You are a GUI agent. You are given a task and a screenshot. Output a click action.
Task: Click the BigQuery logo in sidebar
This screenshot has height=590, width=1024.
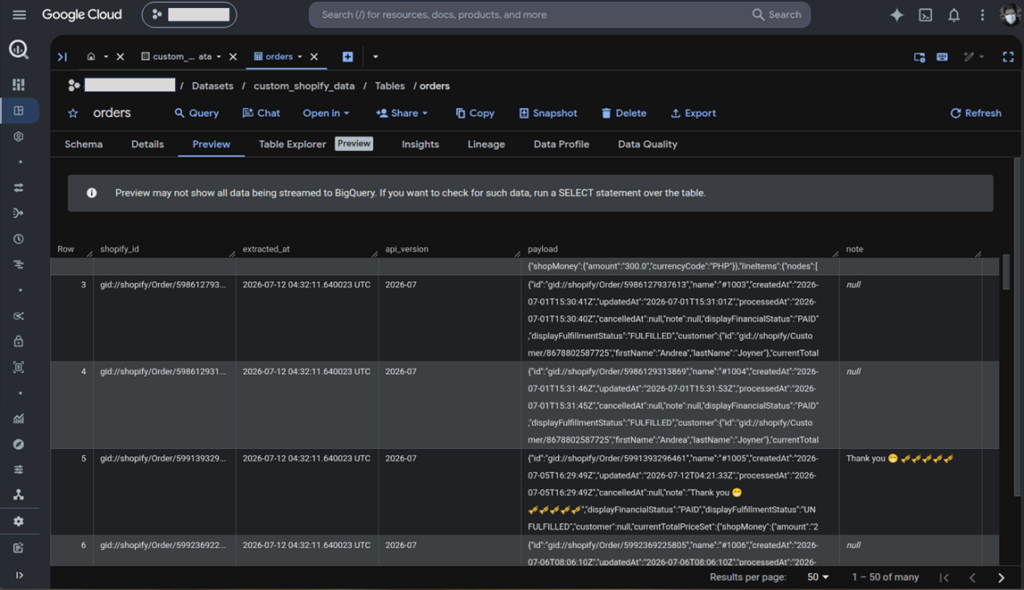[18, 49]
